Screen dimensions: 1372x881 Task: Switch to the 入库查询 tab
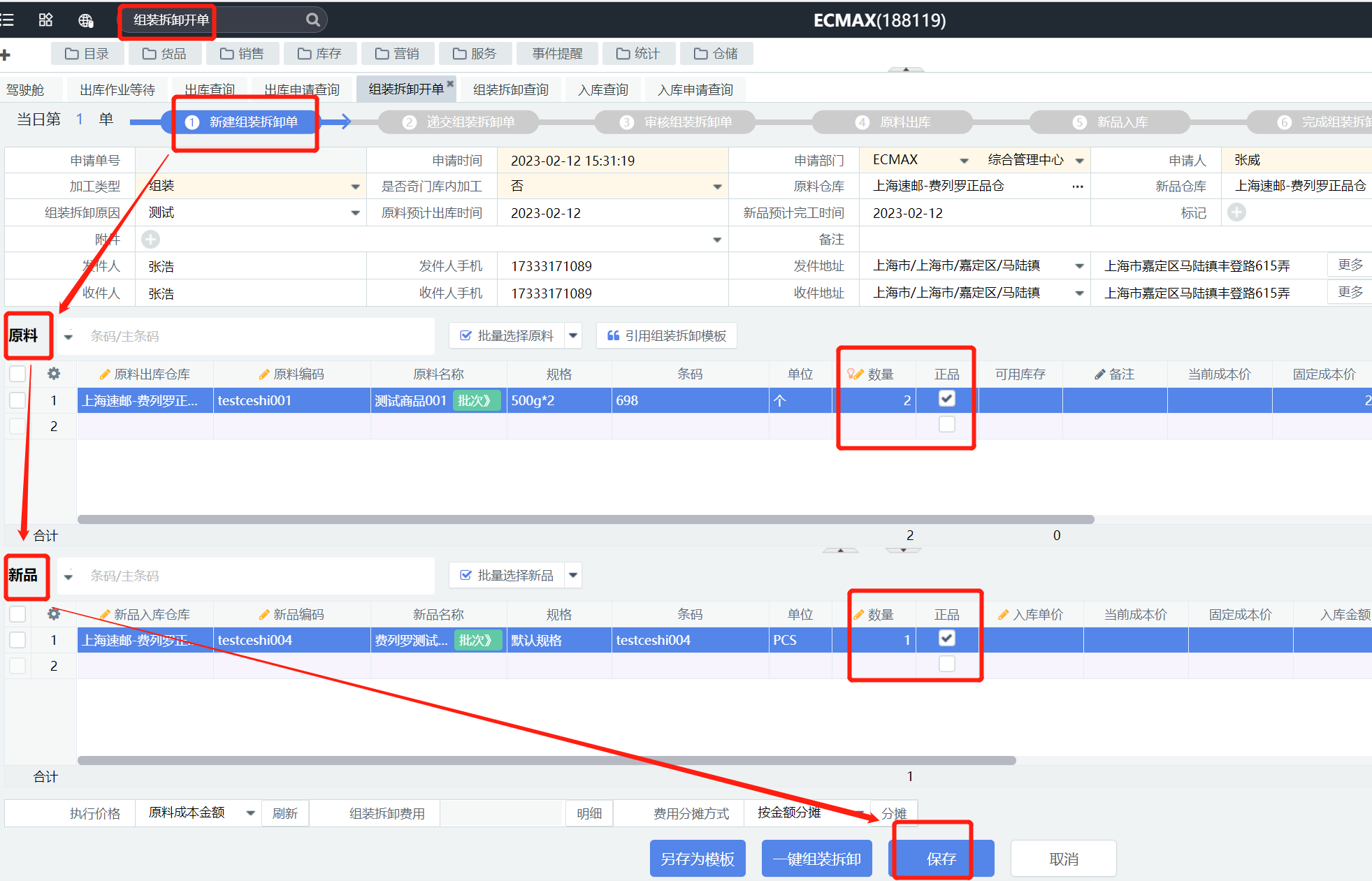[x=603, y=90]
